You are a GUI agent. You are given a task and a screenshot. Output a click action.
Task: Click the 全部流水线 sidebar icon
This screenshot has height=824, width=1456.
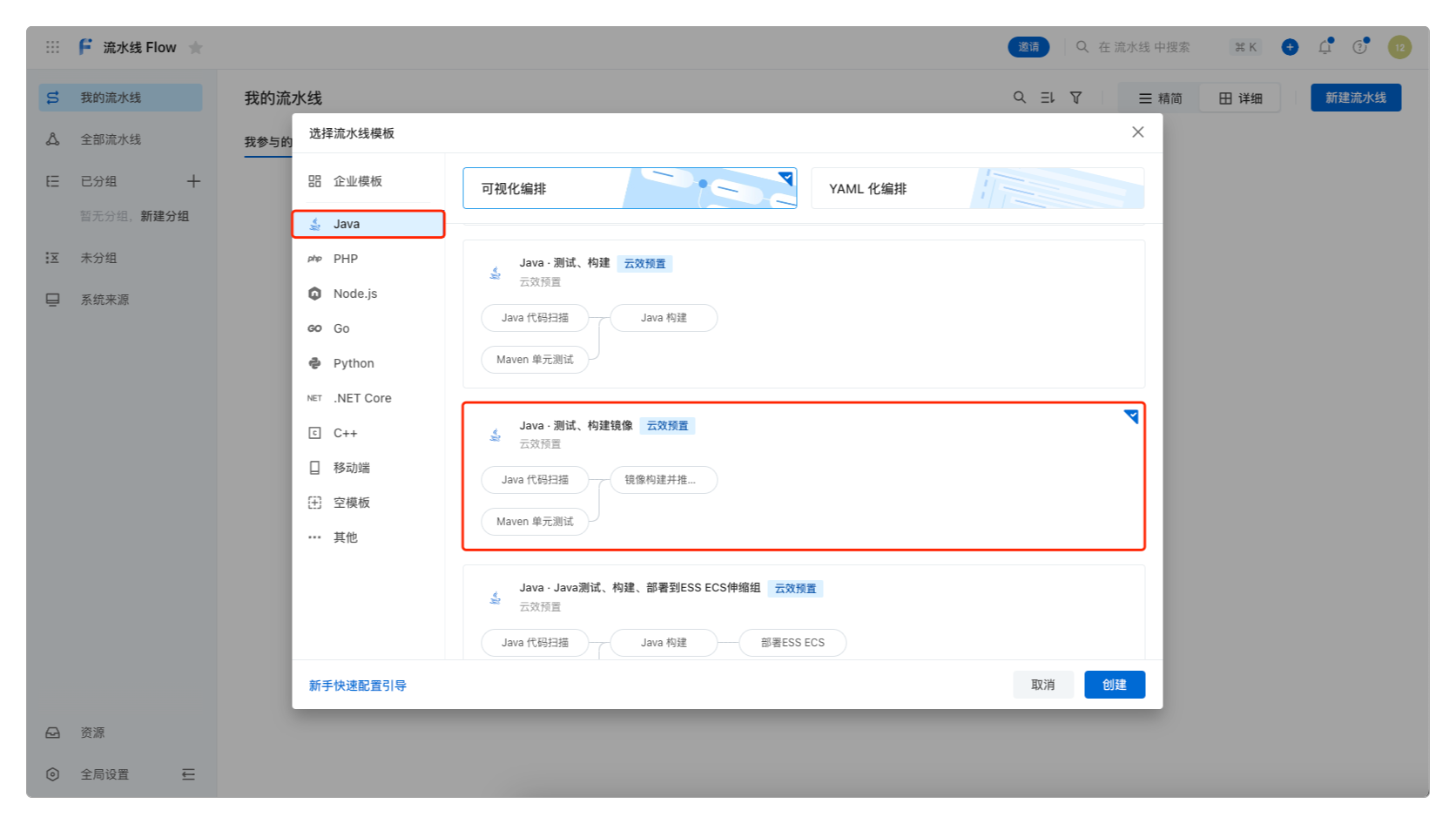[53, 139]
